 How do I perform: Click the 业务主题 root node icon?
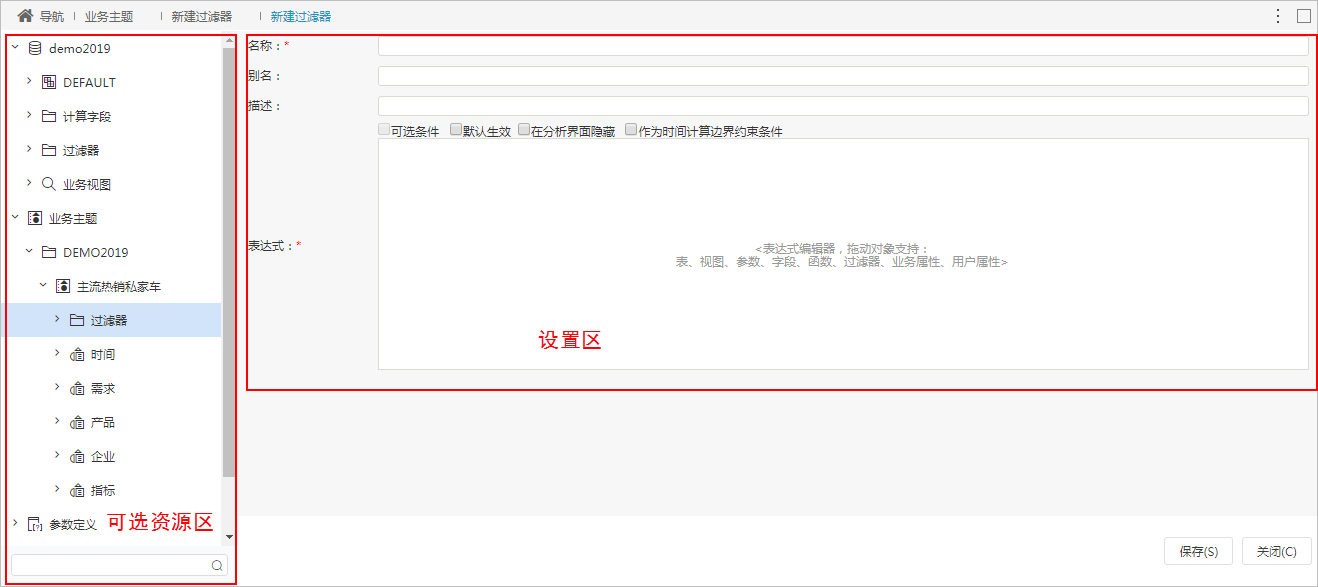(35, 218)
